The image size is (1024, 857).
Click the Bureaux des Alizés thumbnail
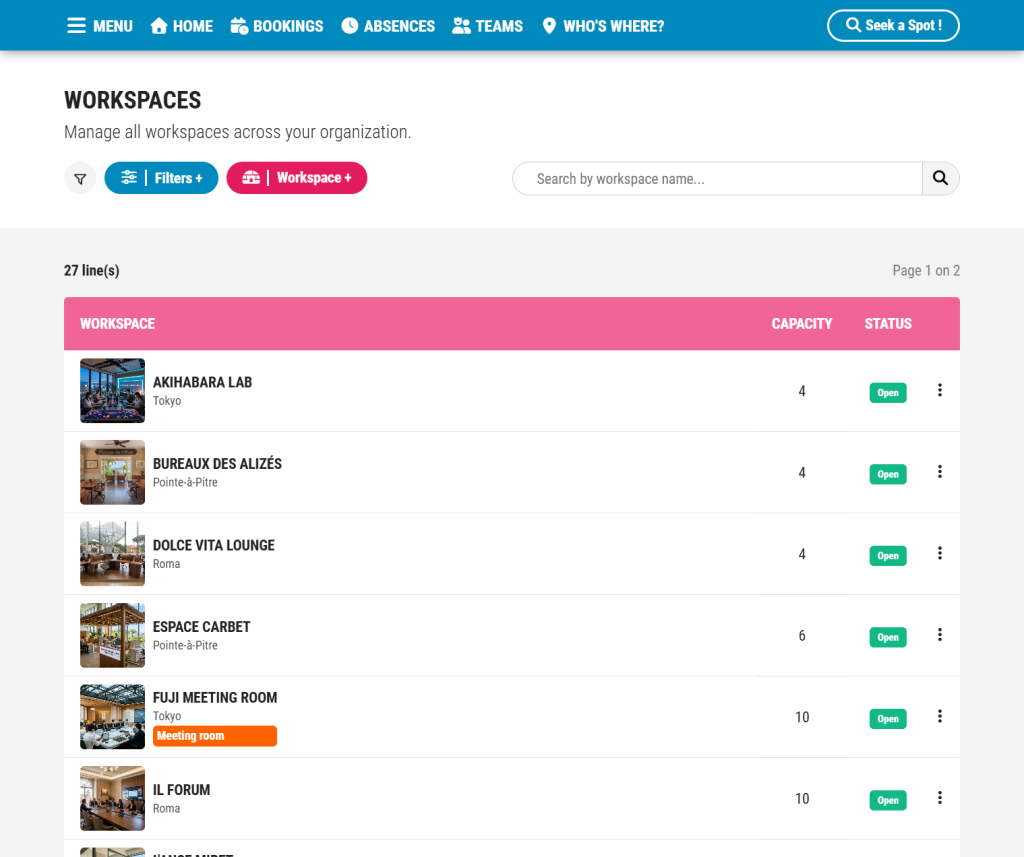point(112,472)
